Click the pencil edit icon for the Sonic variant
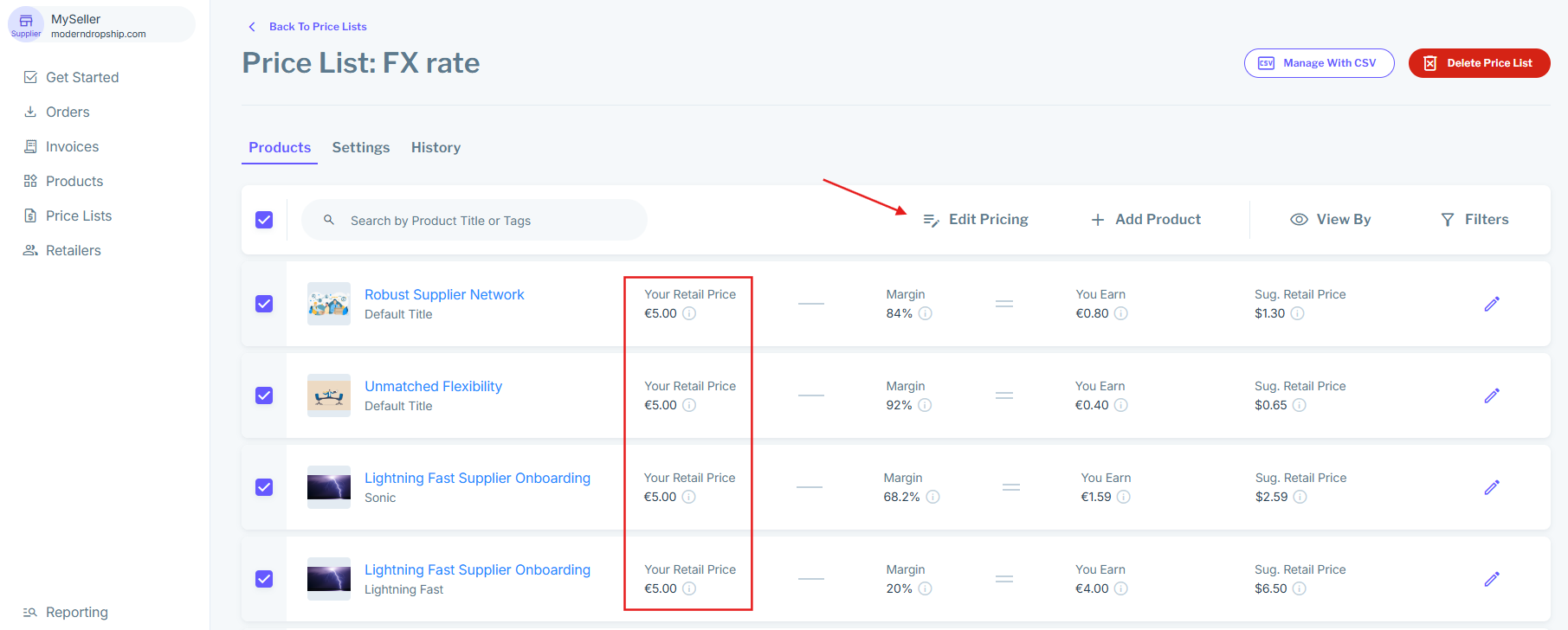1568x630 pixels. (1491, 487)
